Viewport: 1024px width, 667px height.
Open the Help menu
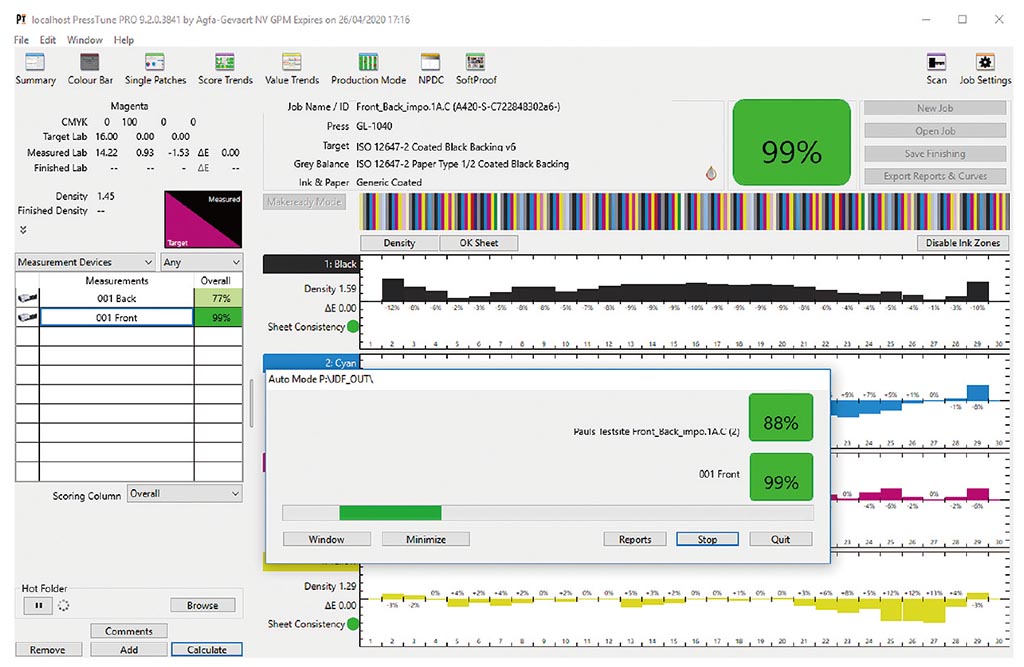point(124,40)
